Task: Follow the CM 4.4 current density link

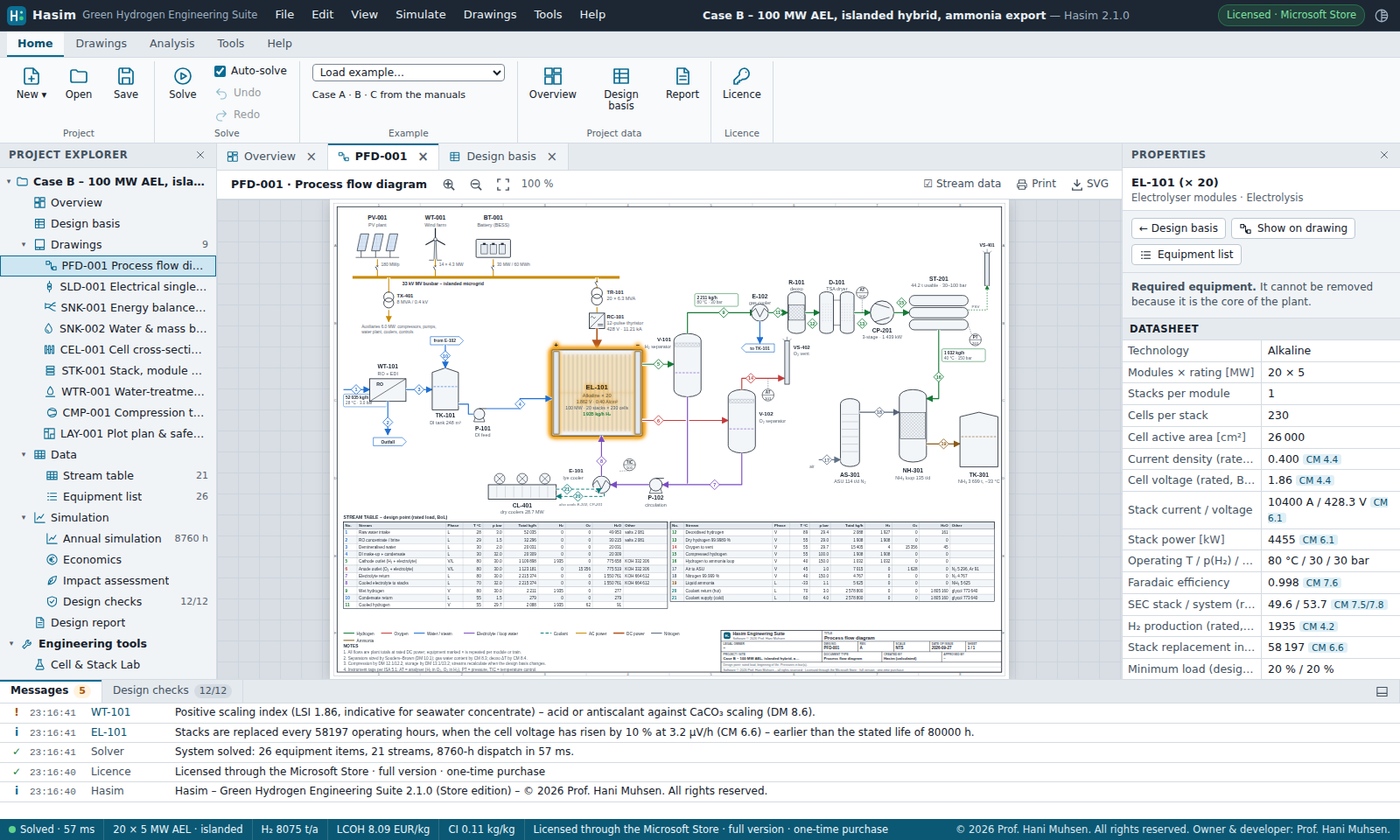Action: (x=1321, y=459)
